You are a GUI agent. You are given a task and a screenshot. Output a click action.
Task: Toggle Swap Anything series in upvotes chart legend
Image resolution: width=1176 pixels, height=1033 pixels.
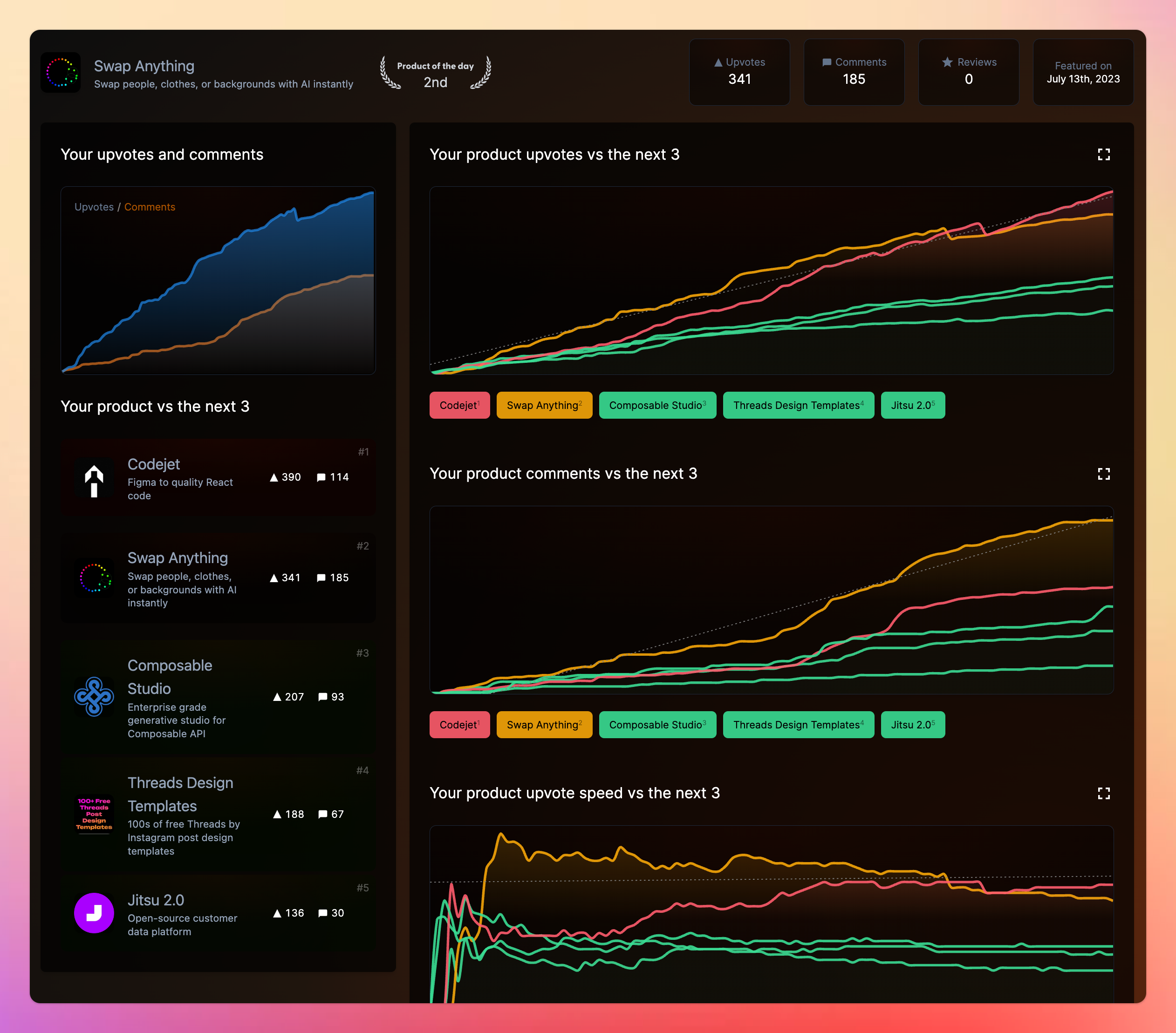coord(544,406)
